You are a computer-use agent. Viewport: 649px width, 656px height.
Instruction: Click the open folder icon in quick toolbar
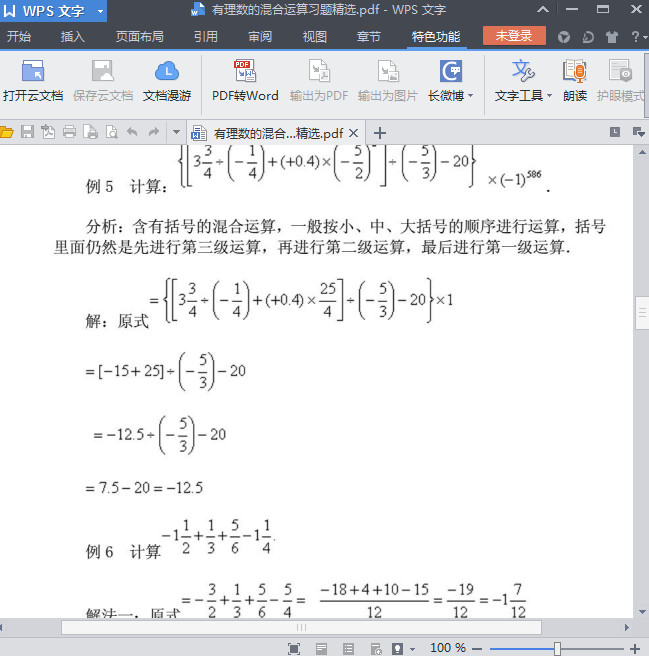tap(7, 133)
